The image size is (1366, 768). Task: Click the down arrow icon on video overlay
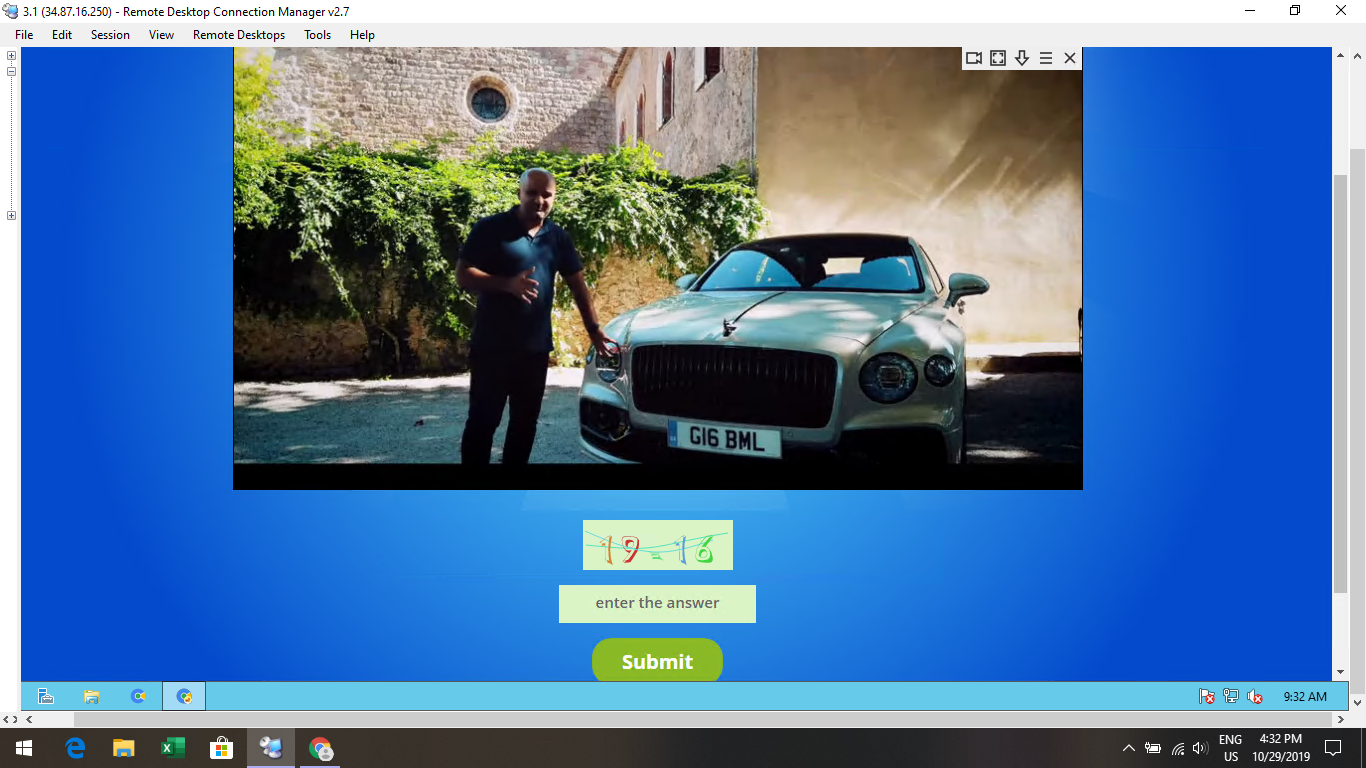click(1022, 58)
